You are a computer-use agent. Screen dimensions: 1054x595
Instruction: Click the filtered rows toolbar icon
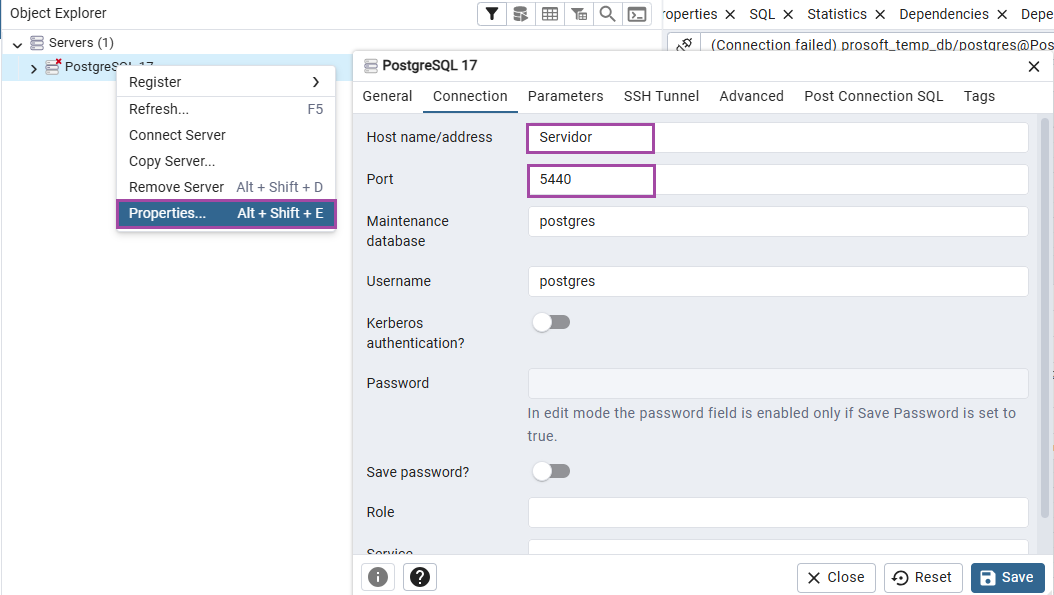(579, 14)
